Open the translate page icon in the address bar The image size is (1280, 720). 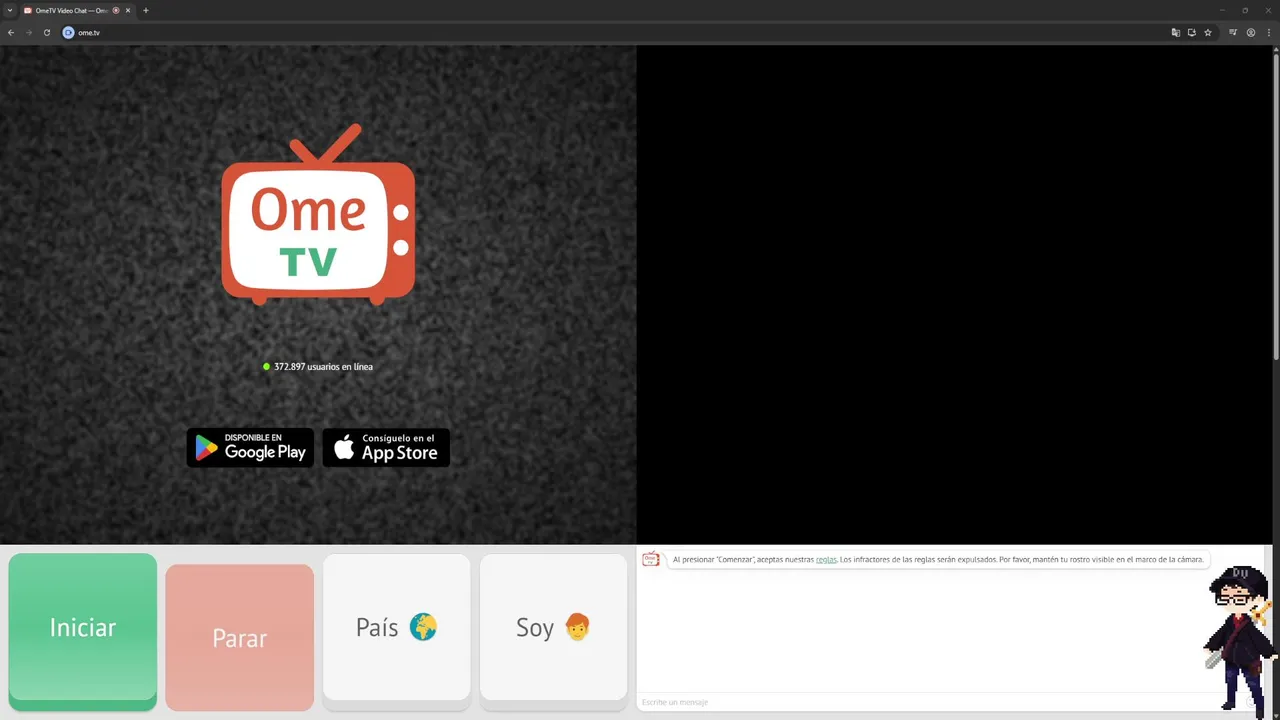(x=1176, y=33)
